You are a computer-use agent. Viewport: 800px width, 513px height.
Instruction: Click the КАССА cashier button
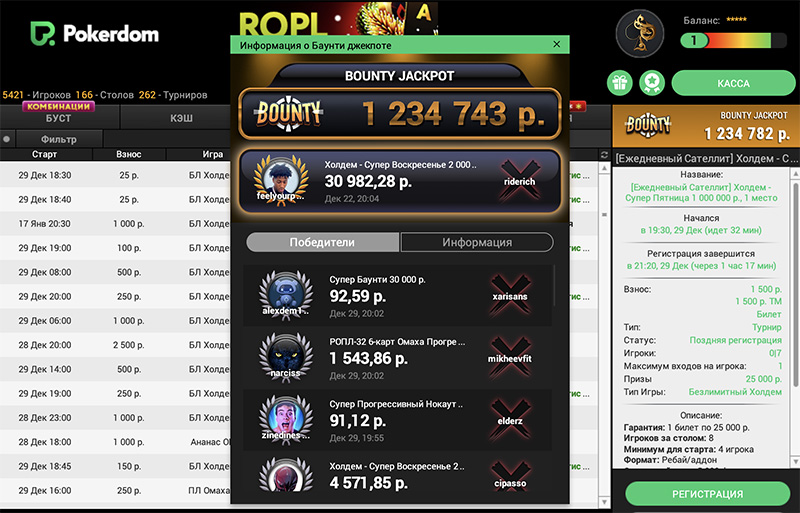coord(733,83)
